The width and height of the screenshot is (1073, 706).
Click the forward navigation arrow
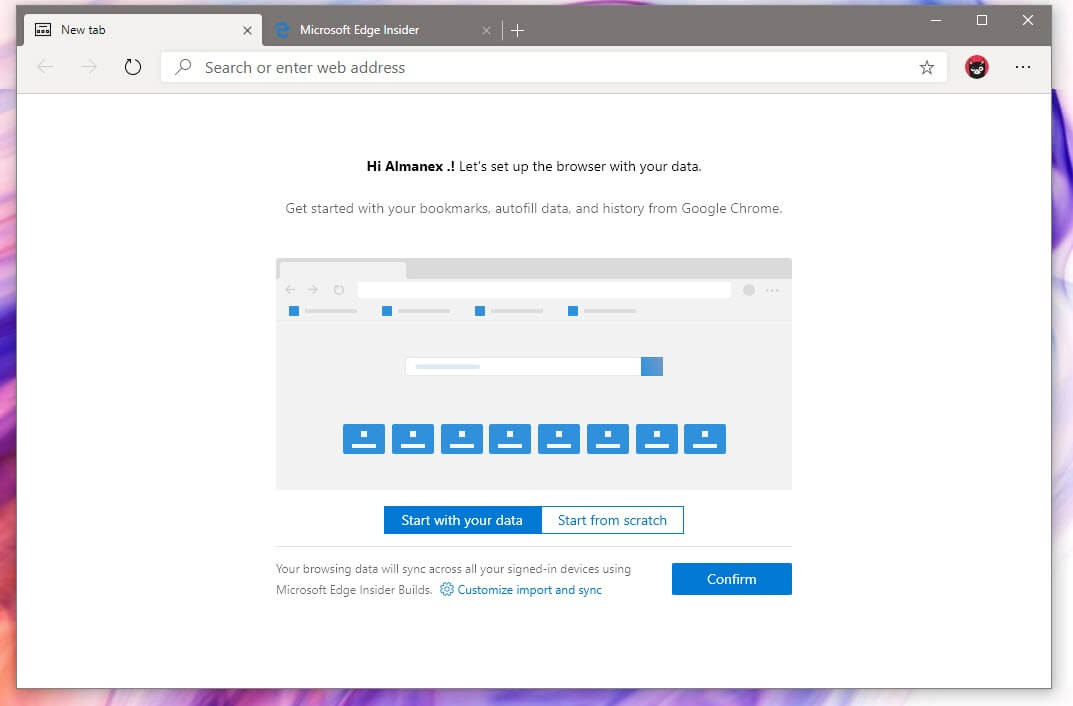click(x=89, y=67)
